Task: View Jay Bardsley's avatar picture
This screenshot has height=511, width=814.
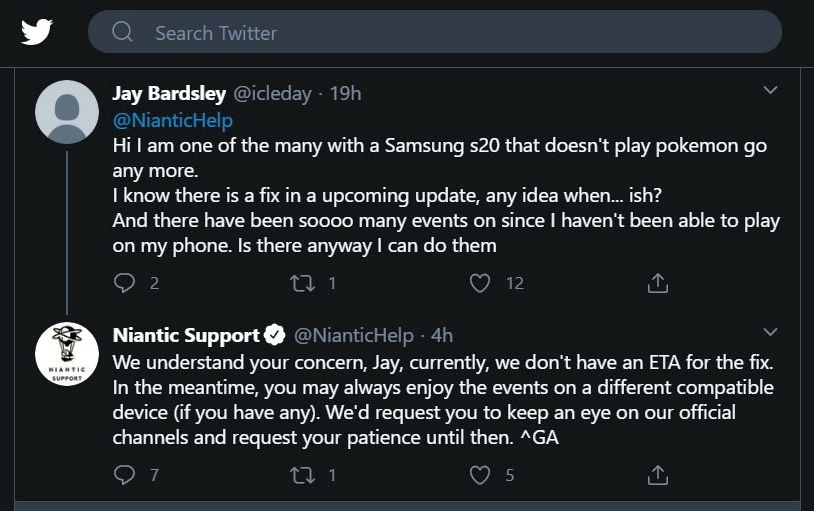Action: click(67, 110)
